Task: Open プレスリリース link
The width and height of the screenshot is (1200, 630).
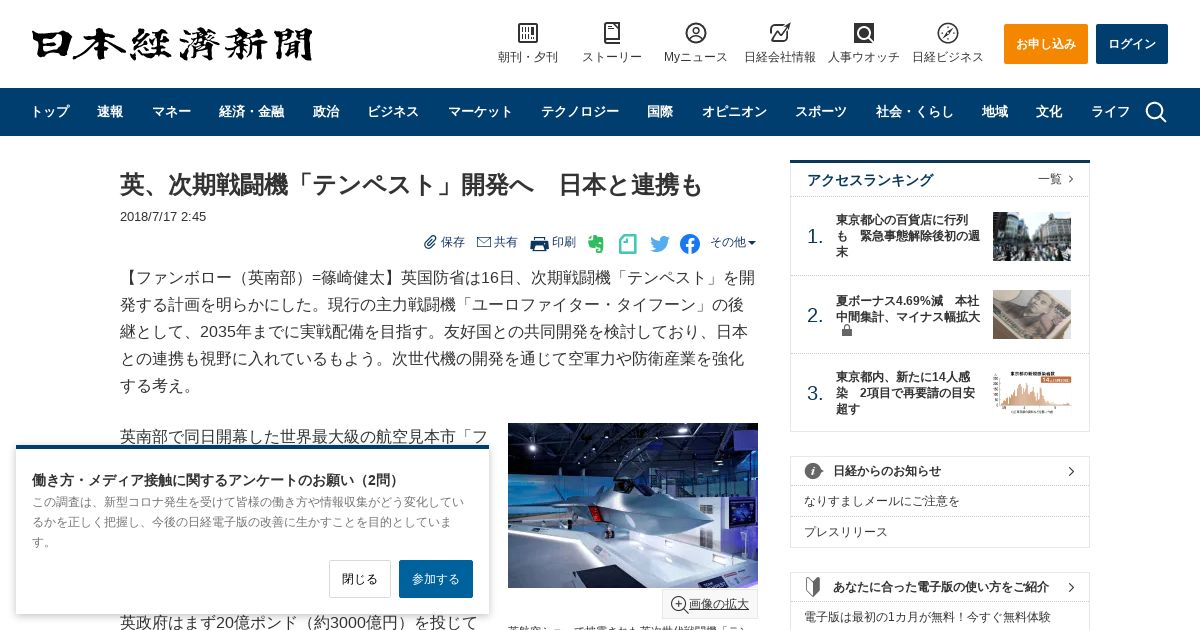Action: point(846,532)
